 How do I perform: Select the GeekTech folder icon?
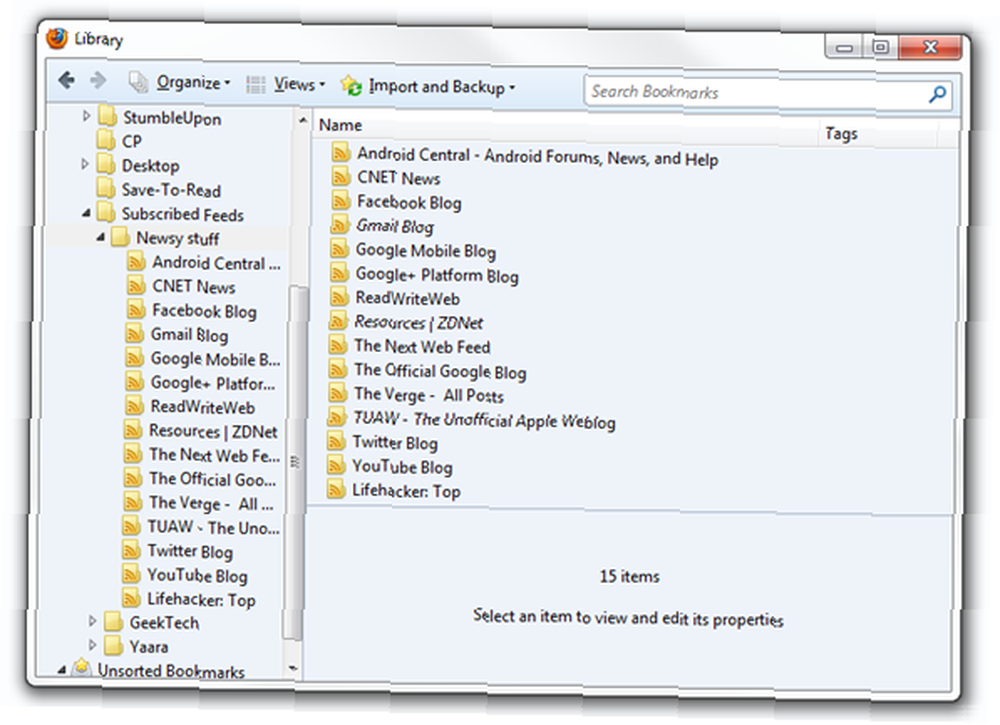(114, 621)
